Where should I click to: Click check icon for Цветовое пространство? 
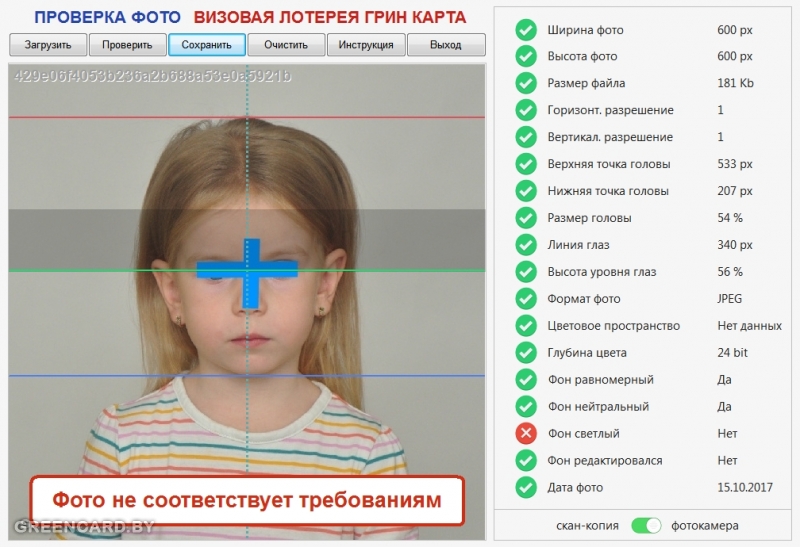[526, 326]
